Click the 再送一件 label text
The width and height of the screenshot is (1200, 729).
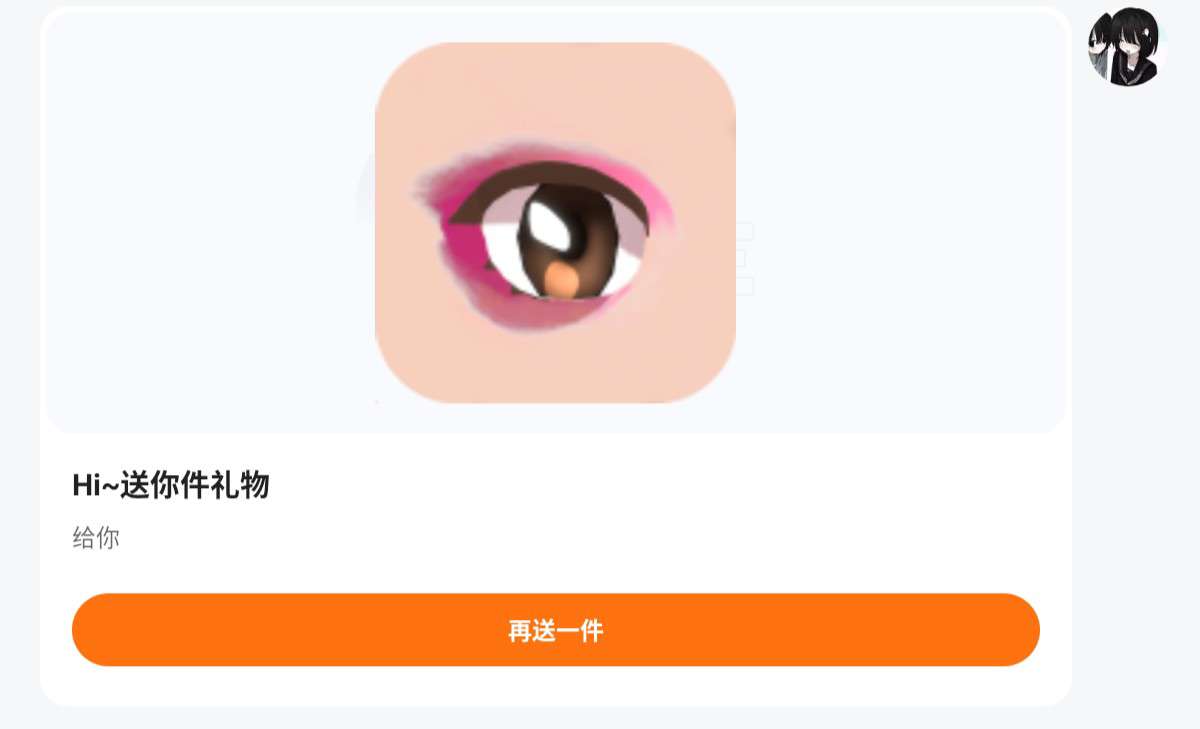556,631
